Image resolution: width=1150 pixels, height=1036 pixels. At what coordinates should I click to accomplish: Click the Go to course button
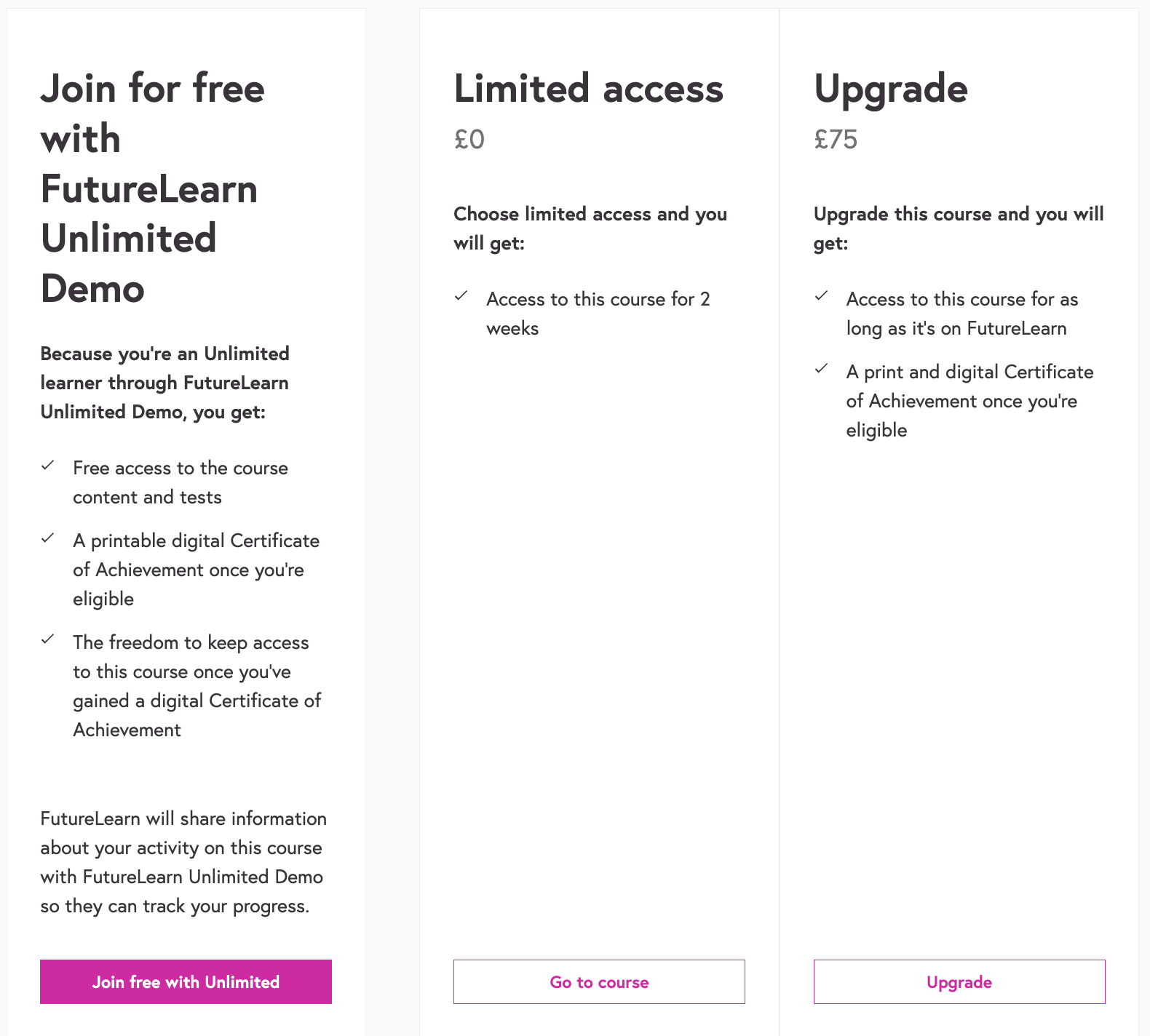click(x=598, y=981)
